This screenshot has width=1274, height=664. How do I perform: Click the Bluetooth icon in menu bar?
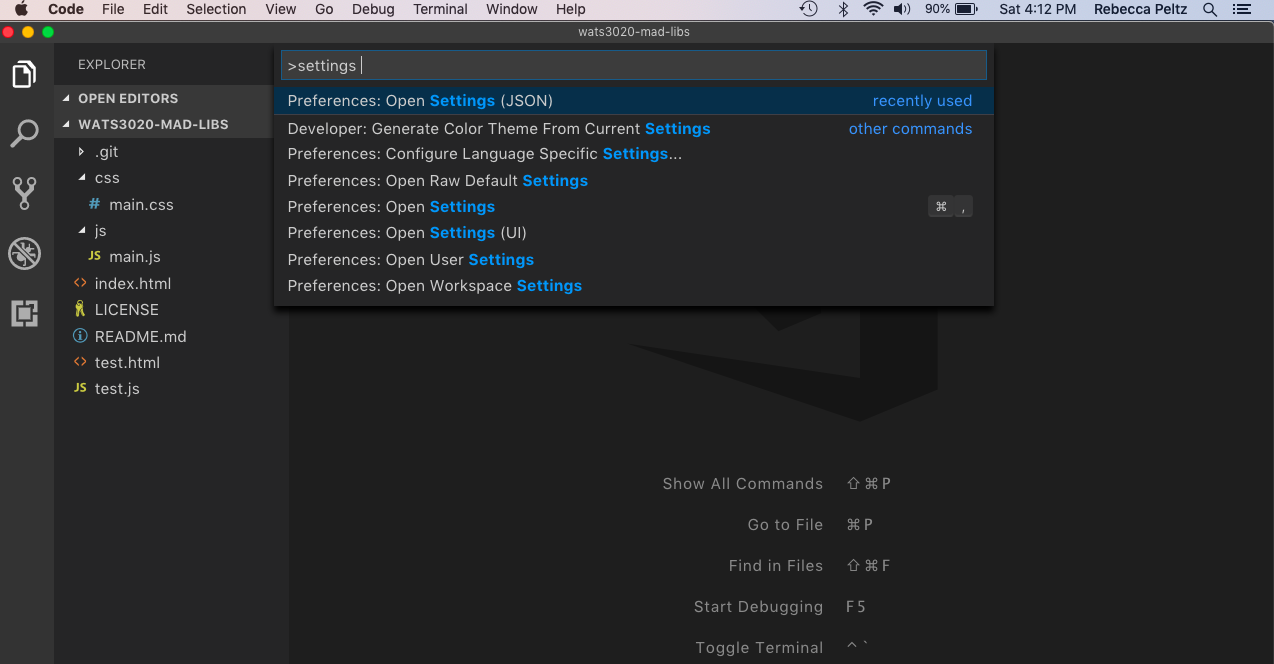[843, 9]
